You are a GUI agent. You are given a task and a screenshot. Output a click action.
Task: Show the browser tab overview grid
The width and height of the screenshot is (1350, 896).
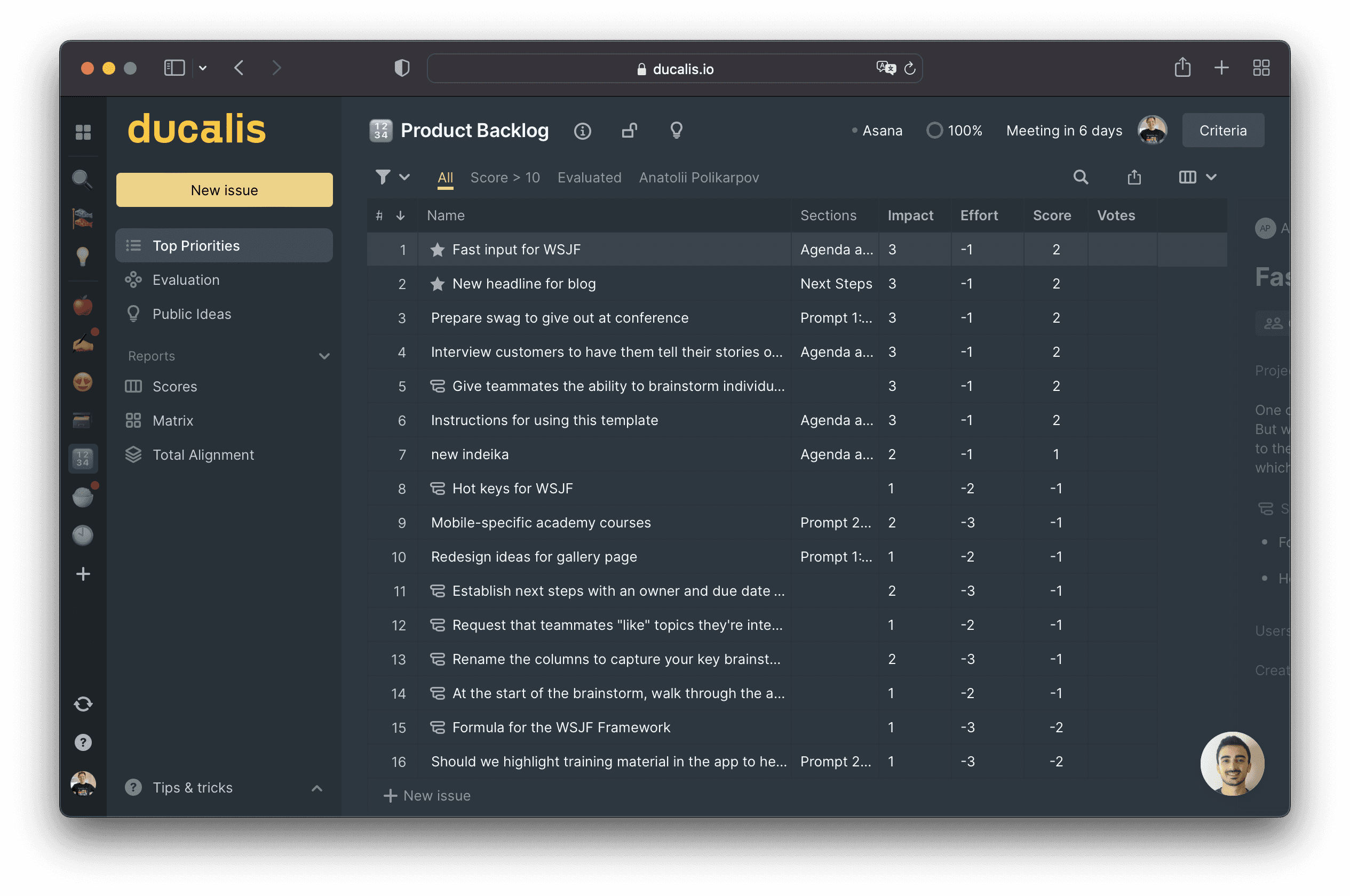click(x=1261, y=67)
